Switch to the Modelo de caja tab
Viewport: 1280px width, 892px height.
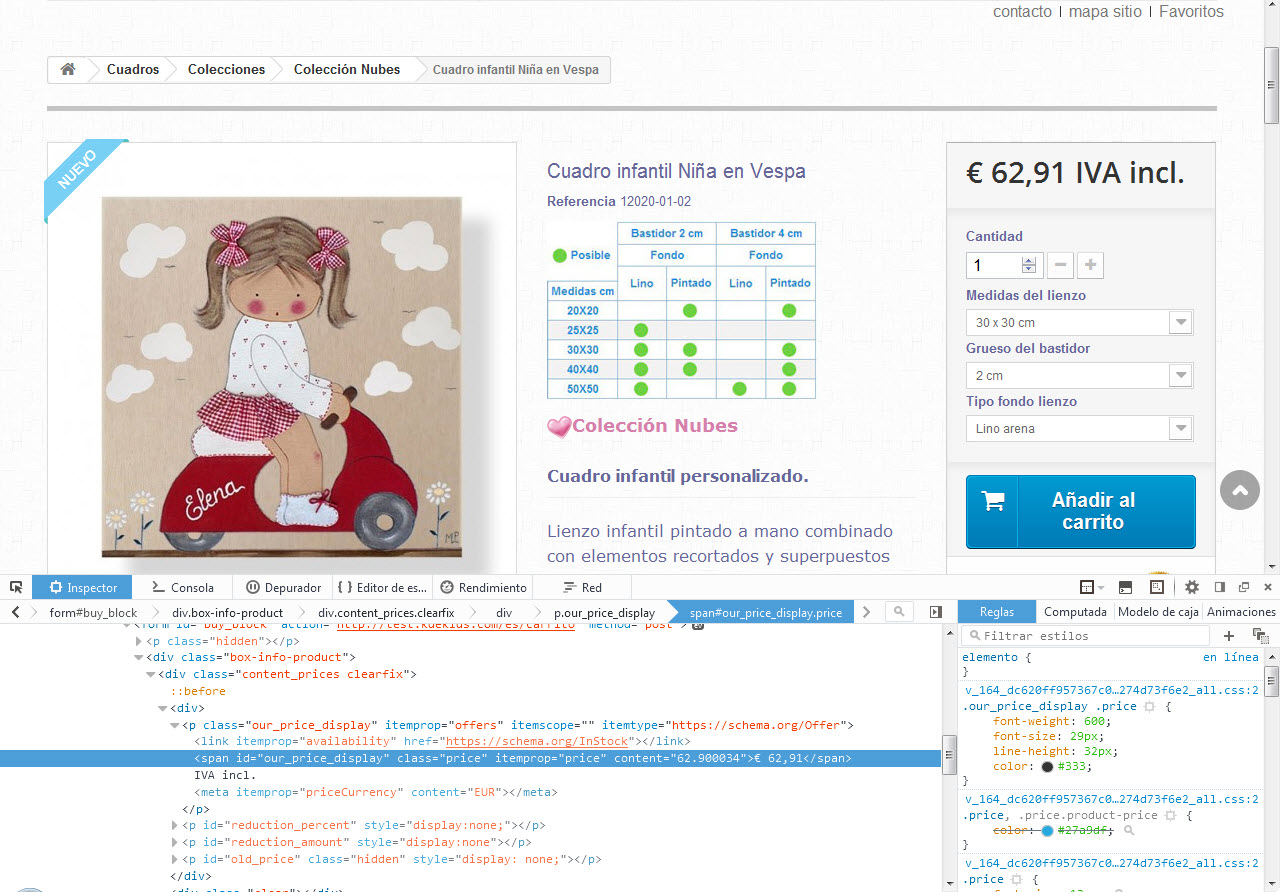[x=1158, y=612]
